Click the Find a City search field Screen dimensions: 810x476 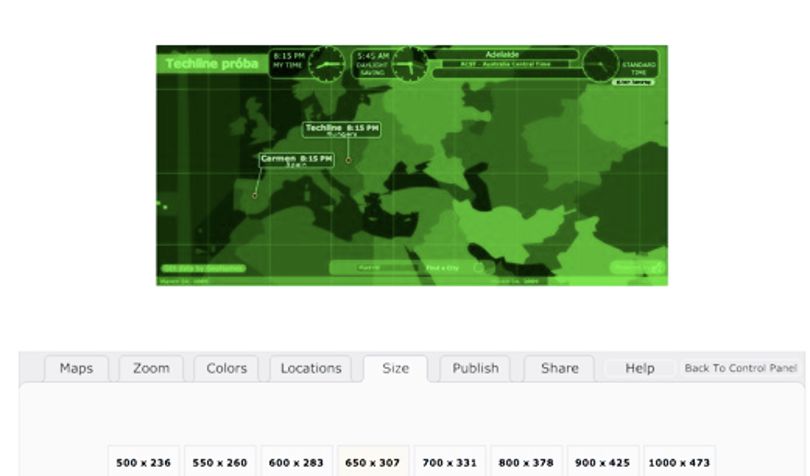[386, 268]
